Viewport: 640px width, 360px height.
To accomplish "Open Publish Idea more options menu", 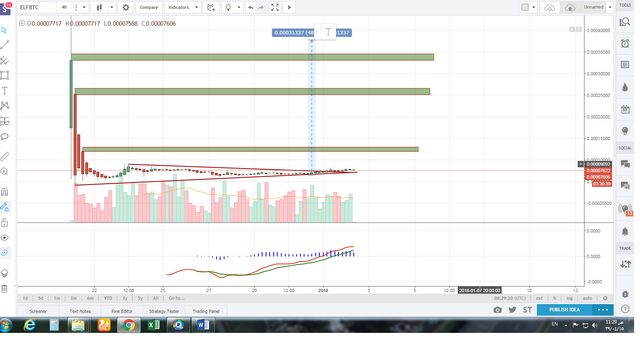I will (603, 310).
